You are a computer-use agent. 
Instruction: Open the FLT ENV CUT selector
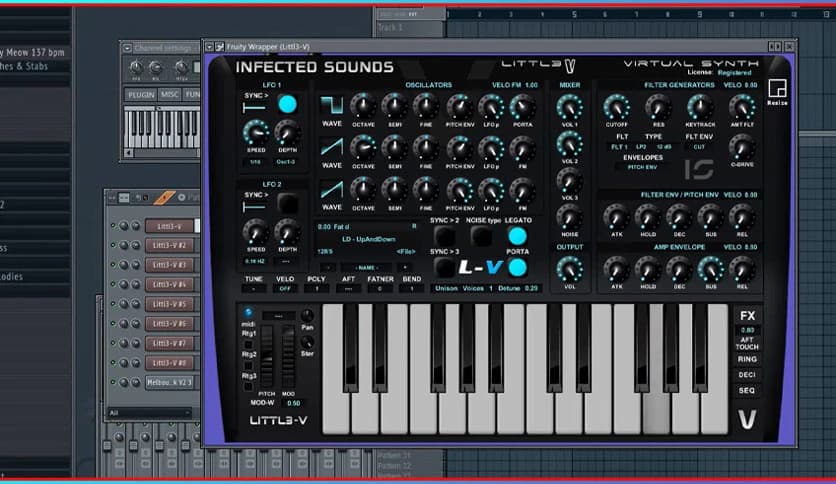(x=699, y=147)
